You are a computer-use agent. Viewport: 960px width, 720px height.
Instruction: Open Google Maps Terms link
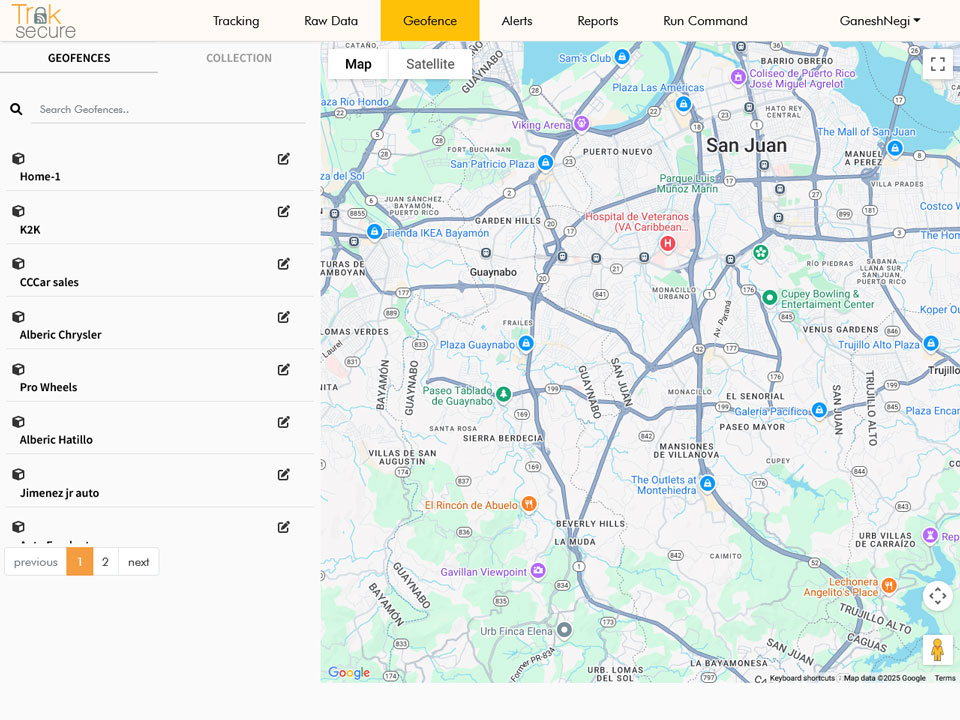pyautogui.click(x=945, y=678)
